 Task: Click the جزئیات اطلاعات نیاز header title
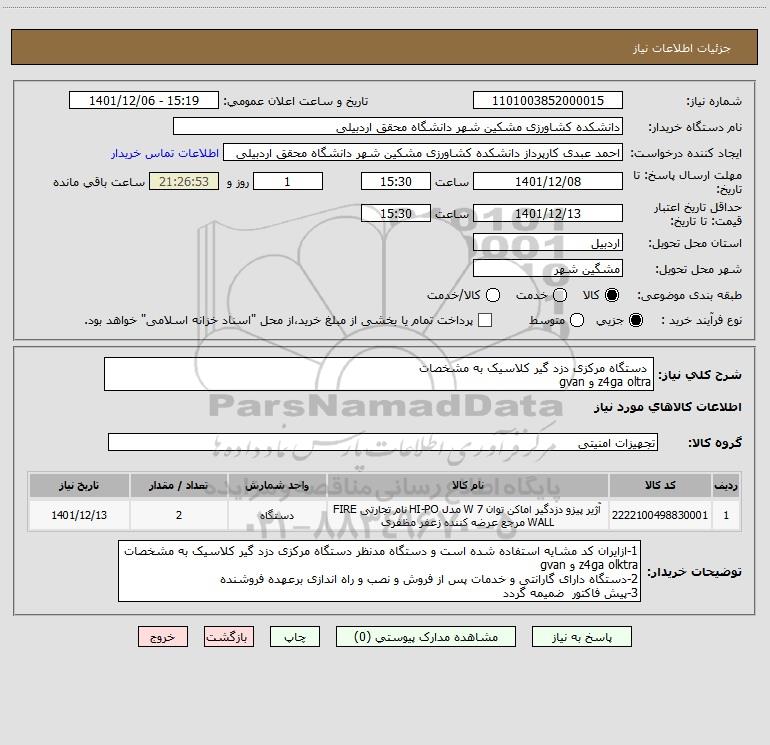[x=682, y=48]
